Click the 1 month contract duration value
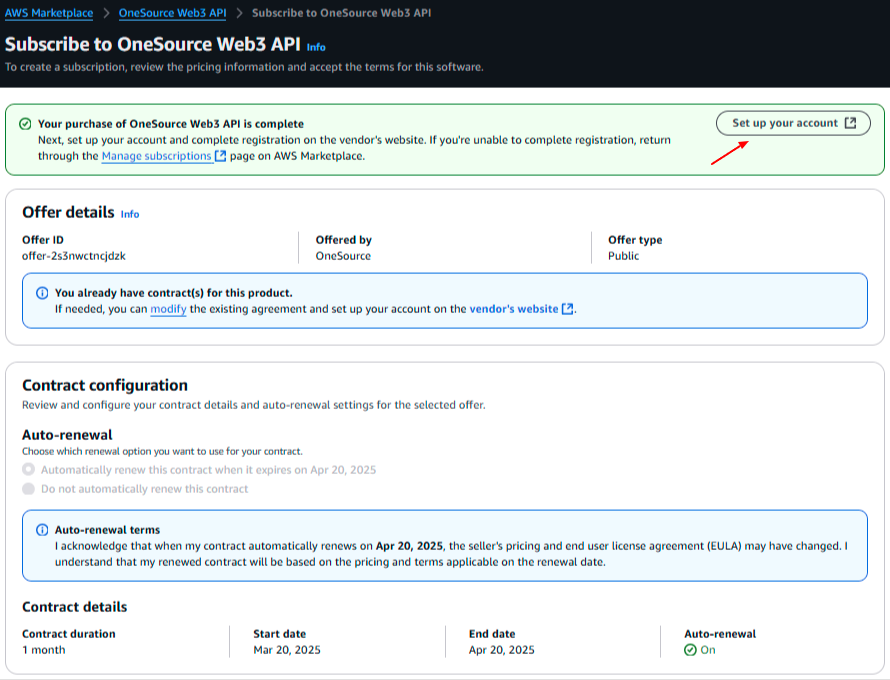Viewport: 890px width, 680px height. [x=44, y=650]
